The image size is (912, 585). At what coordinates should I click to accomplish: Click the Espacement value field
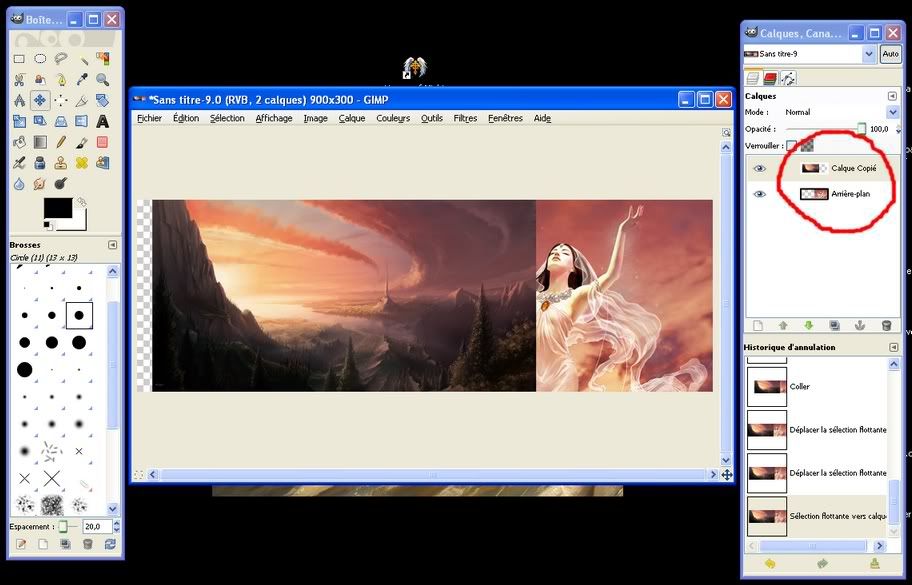(97, 526)
